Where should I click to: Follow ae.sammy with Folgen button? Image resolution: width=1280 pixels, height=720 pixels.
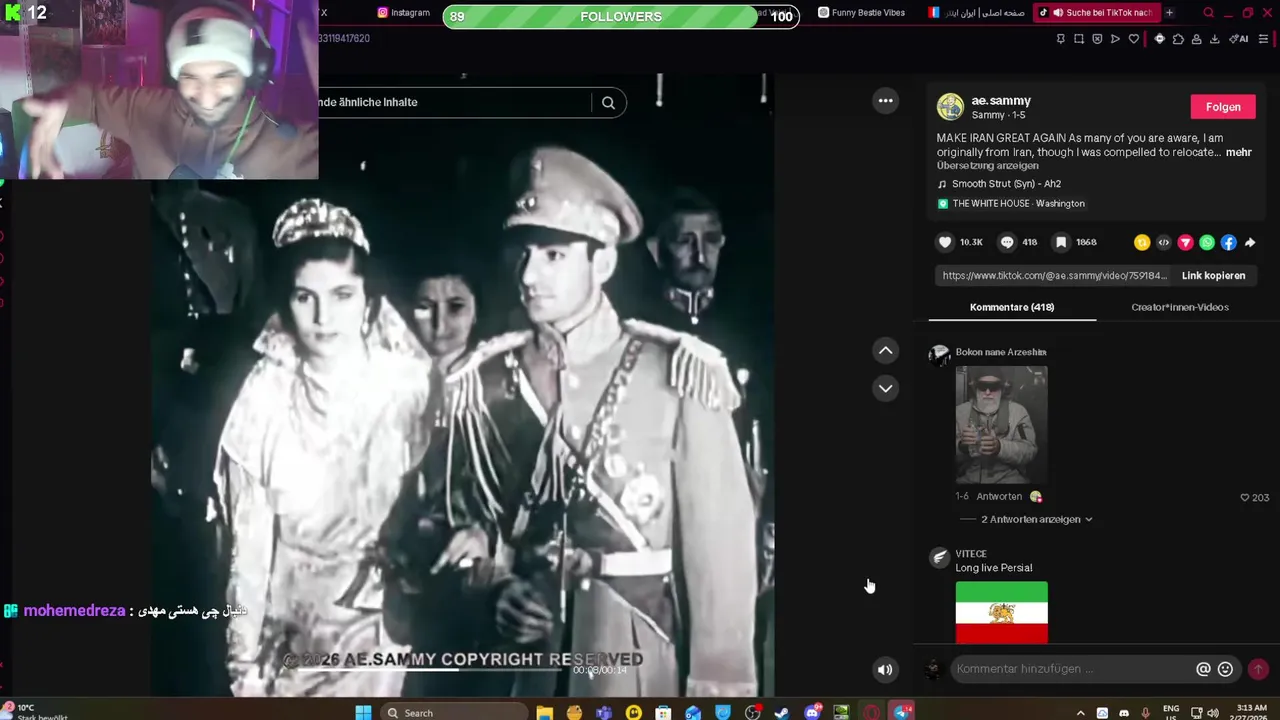point(1223,107)
